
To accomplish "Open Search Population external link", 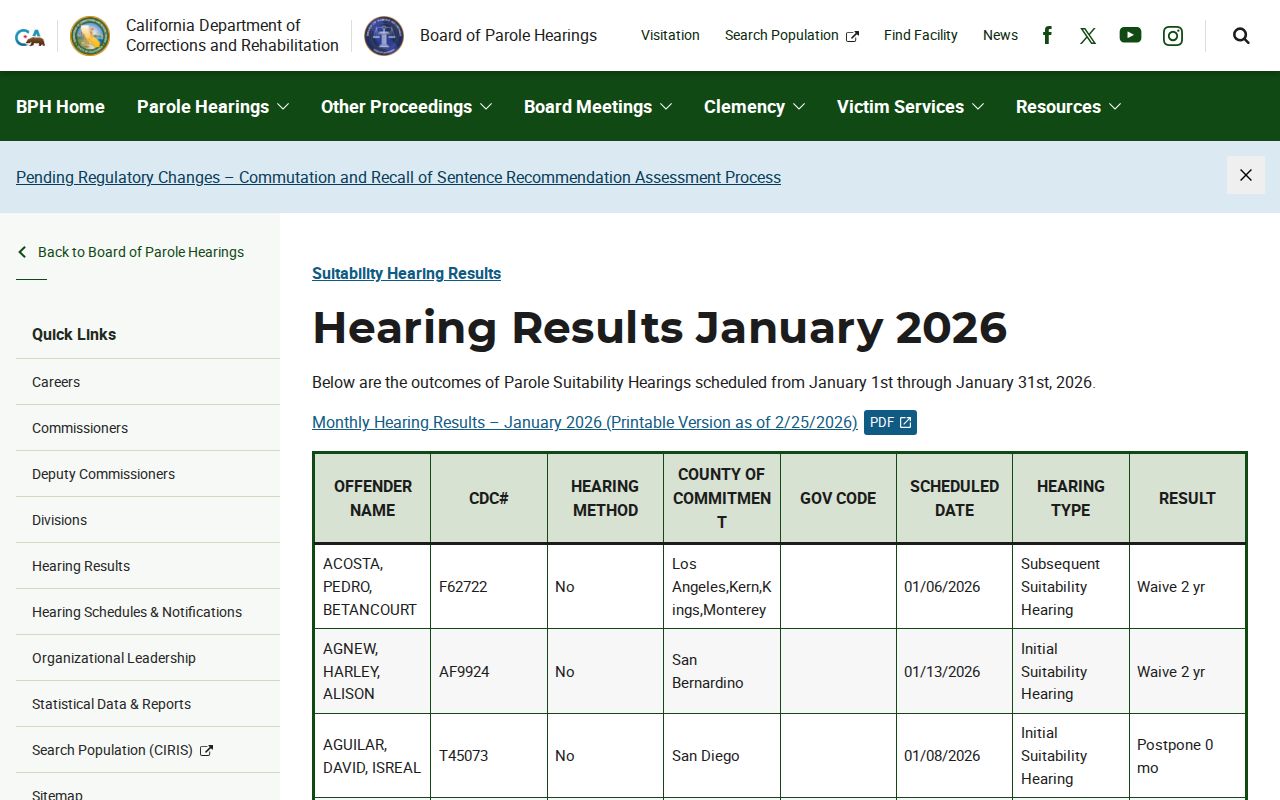I will click(x=791, y=35).
